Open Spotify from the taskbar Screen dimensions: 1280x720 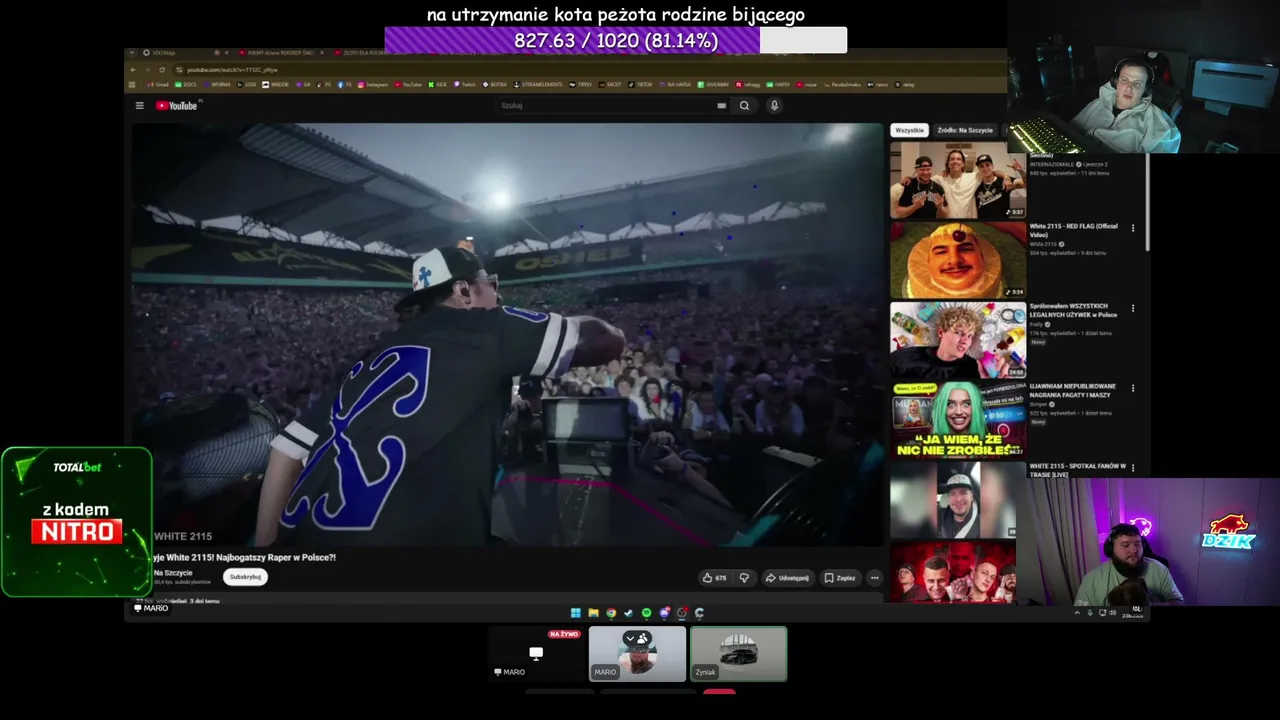646,612
